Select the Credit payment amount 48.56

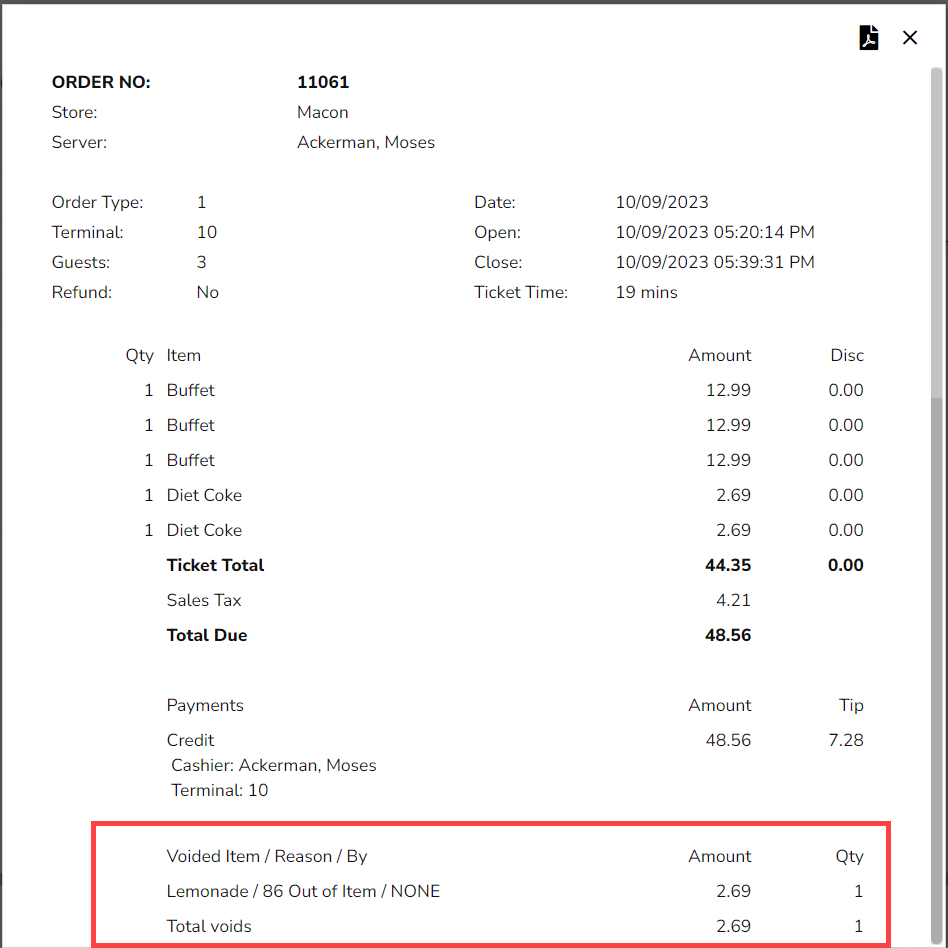click(x=728, y=740)
